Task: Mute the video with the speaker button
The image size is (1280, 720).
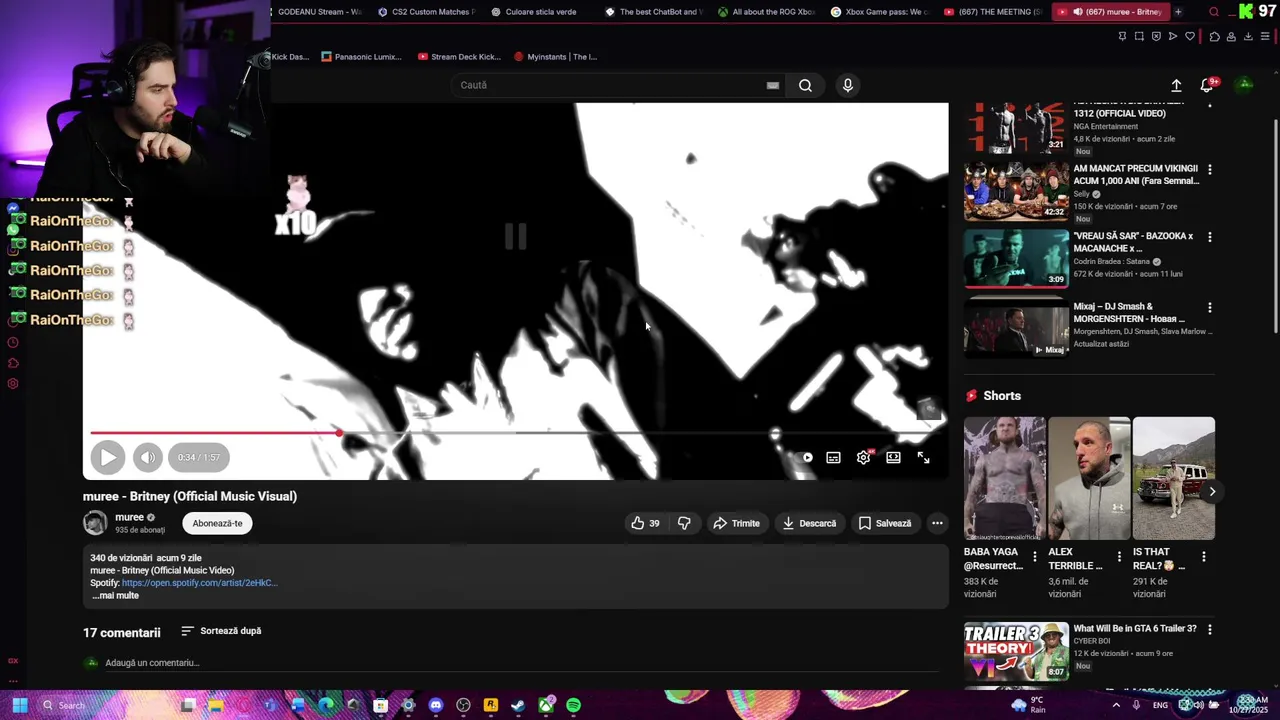Action: click(x=148, y=457)
